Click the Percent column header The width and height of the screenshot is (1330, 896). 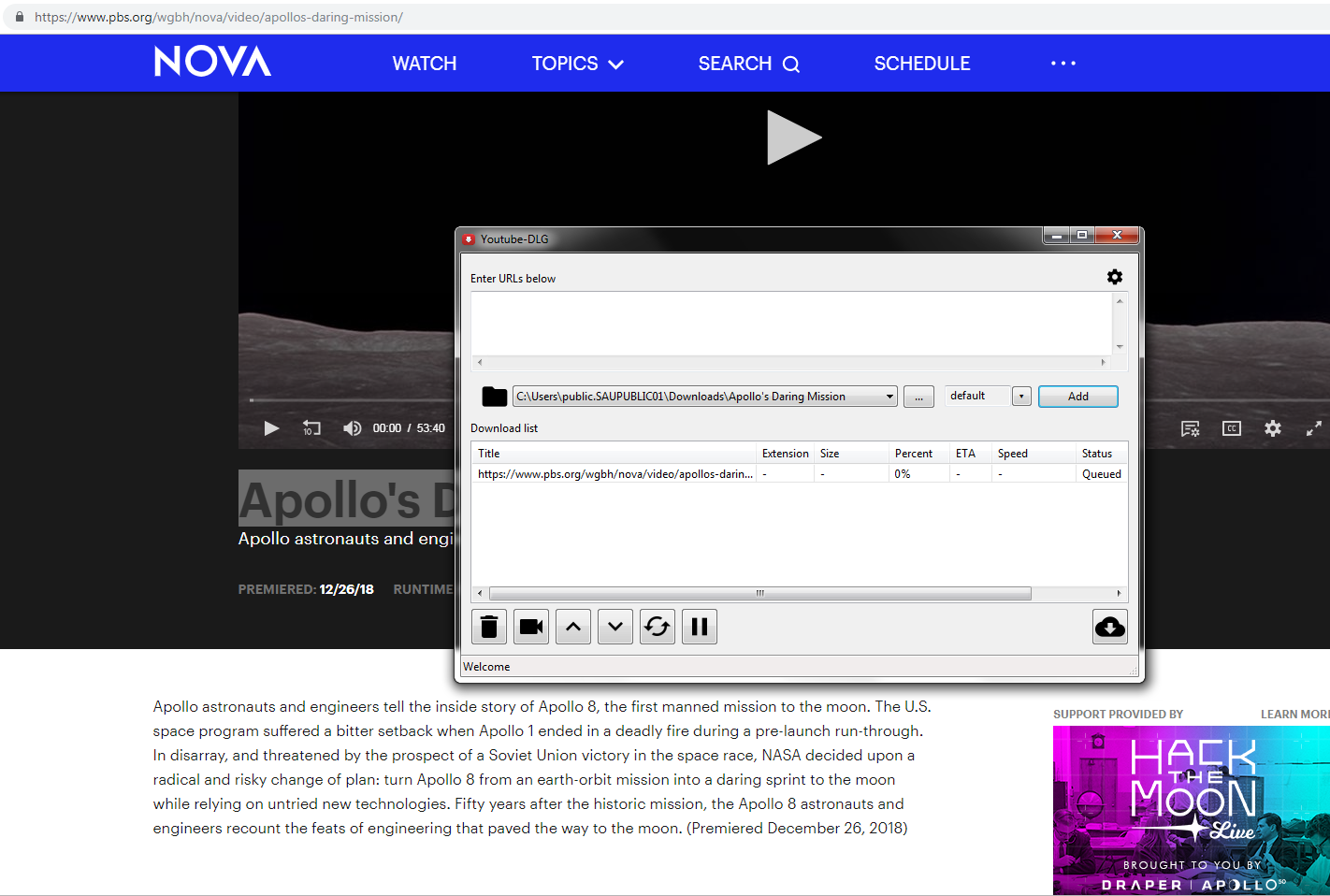tap(918, 454)
